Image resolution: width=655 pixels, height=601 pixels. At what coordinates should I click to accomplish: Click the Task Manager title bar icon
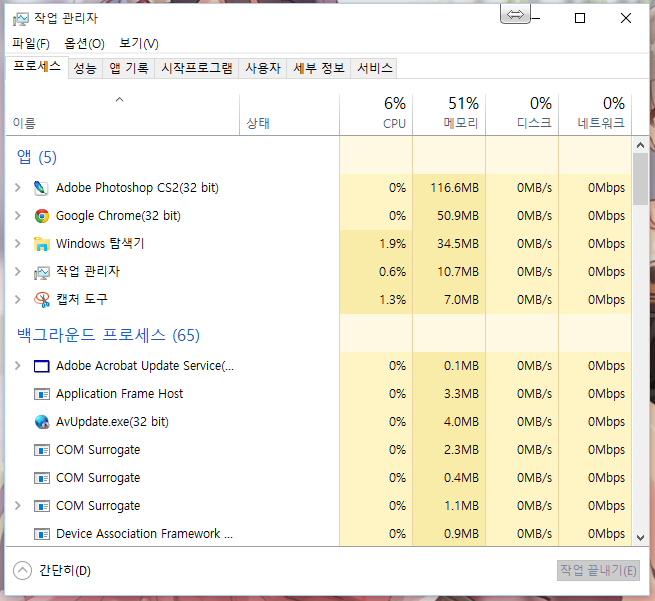point(21,19)
